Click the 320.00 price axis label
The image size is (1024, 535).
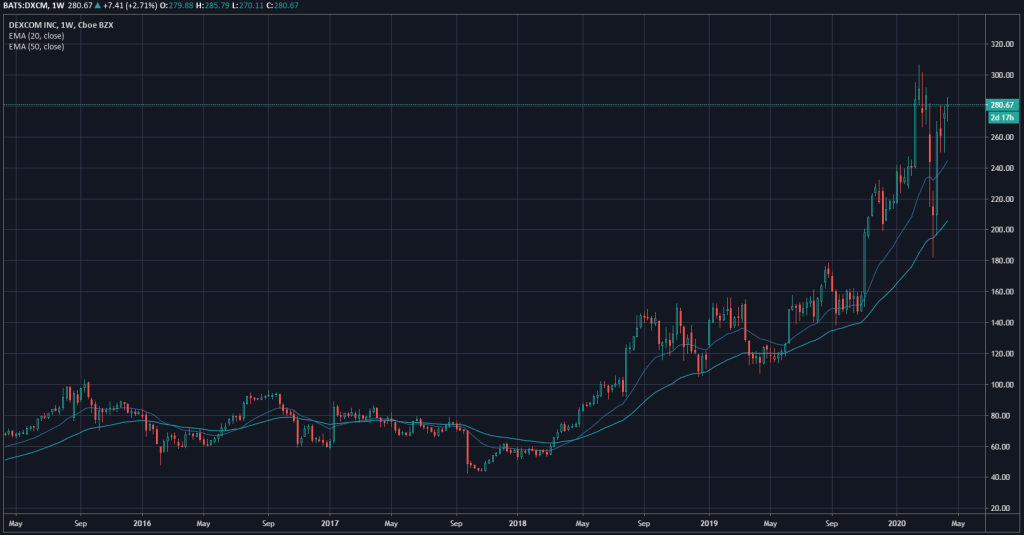[x=1001, y=45]
